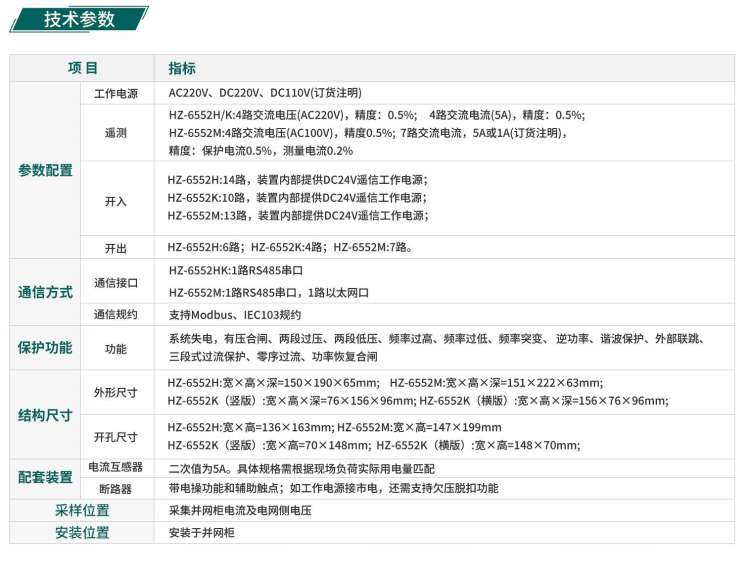Viewport: 750px width, 577px height.
Task: Click the 采样位置 row header
Action: [82, 510]
